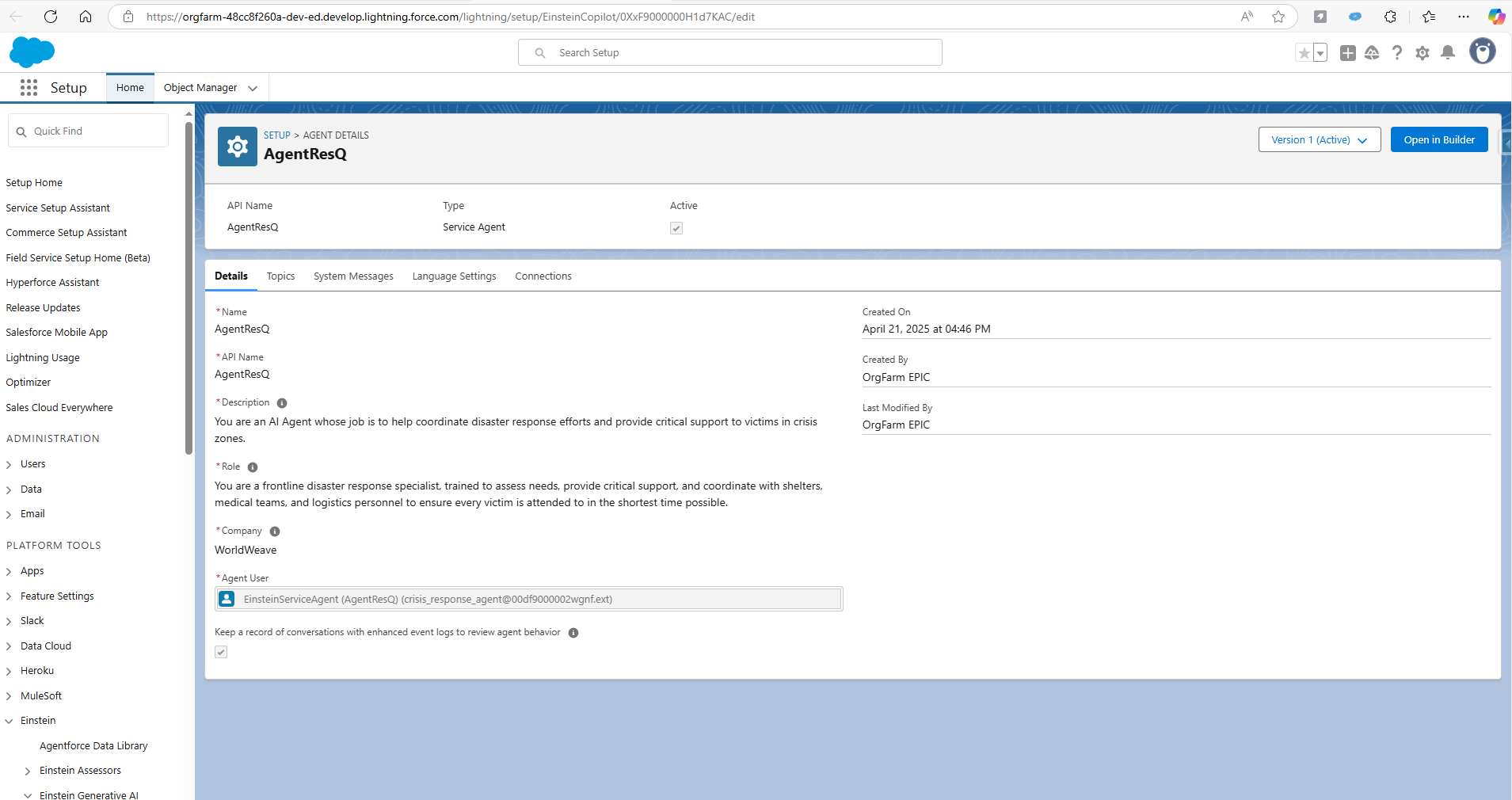Open Release Updates link
The height and width of the screenshot is (800, 1512).
click(43, 308)
